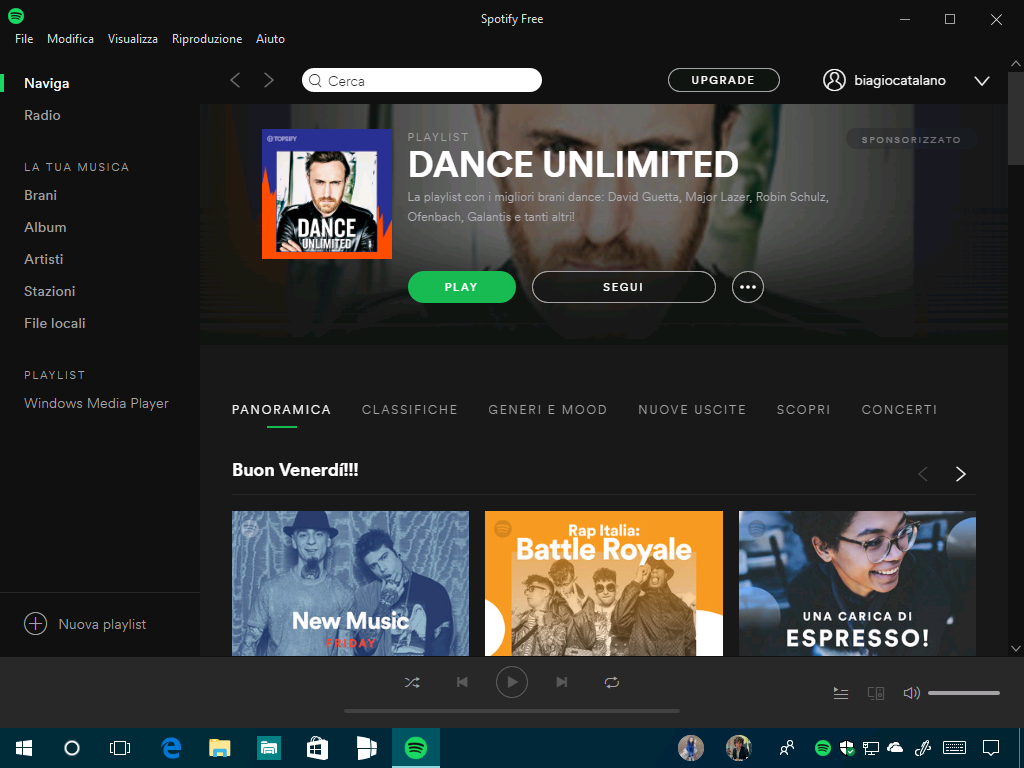Click the magnifier icon in search box
This screenshot has width=1024, height=768.
(x=315, y=80)
